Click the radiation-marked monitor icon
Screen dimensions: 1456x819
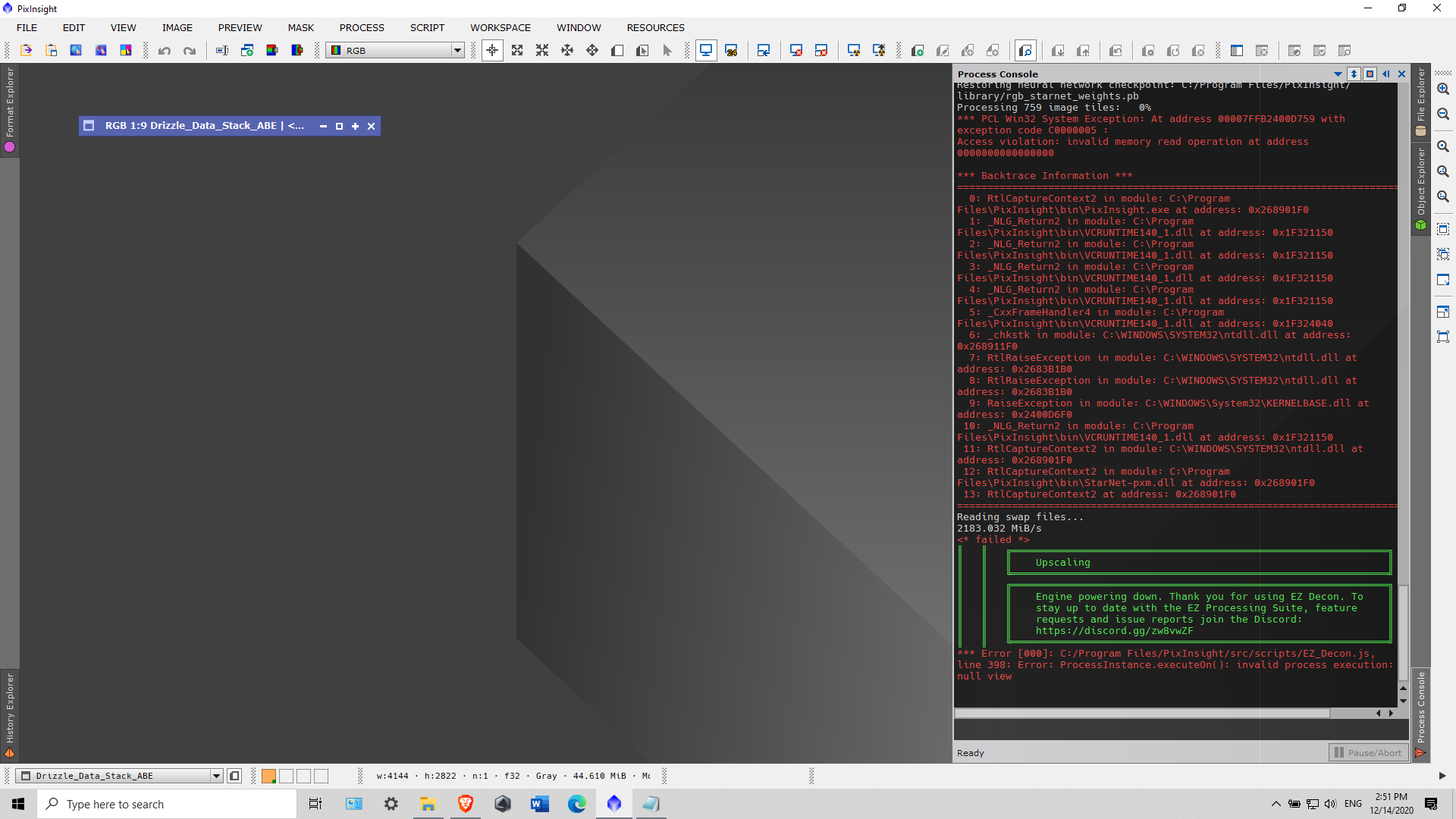click(854, 50)
